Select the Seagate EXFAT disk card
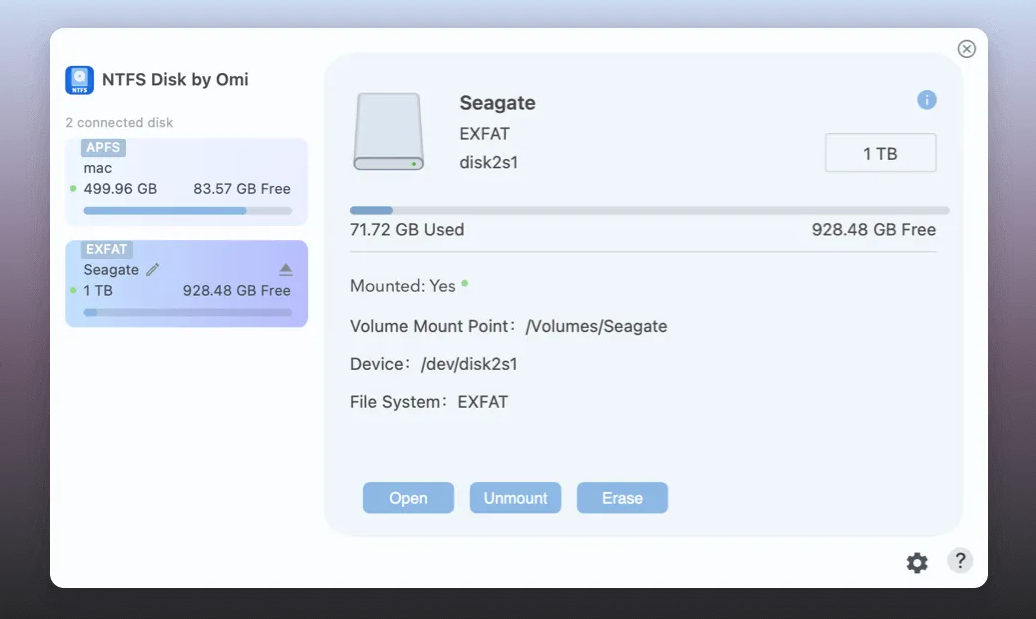1036x619 pixels. click(x=186, y=283)
